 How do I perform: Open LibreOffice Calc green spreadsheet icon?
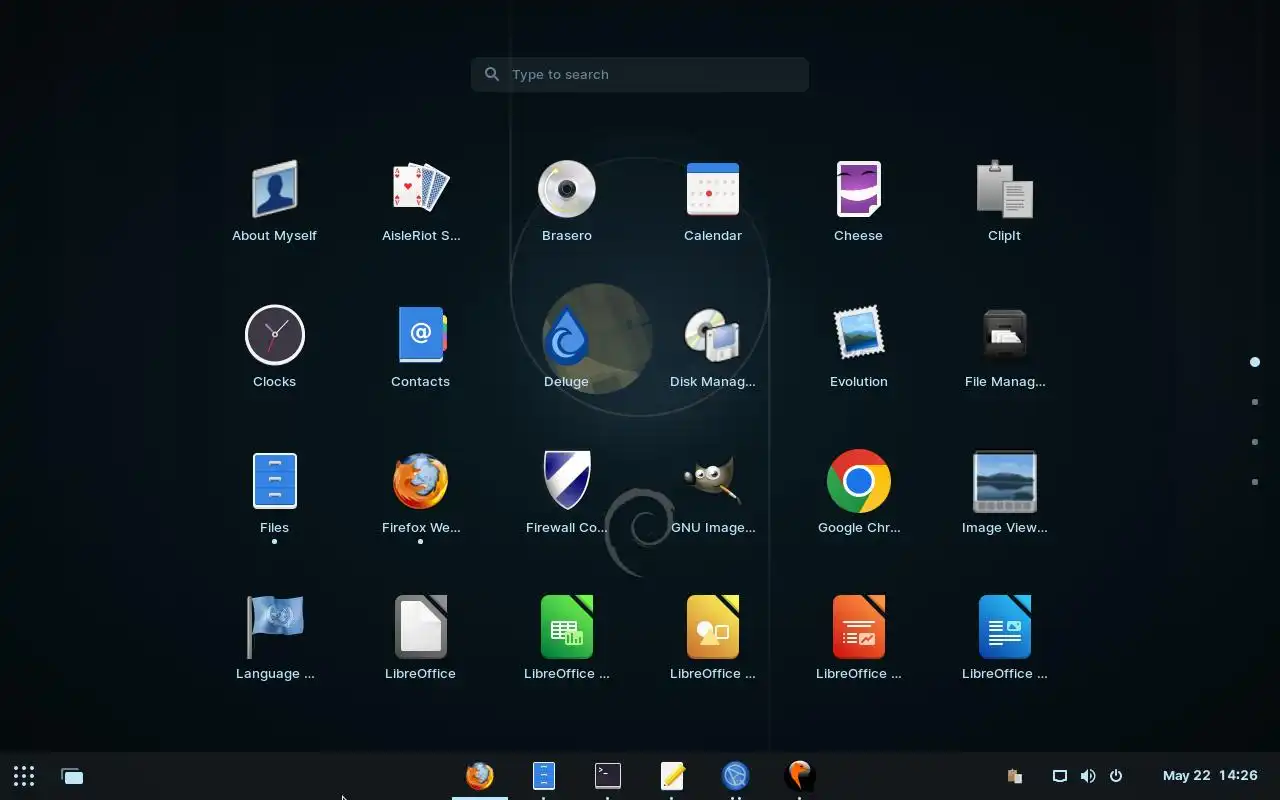[567, 639]
